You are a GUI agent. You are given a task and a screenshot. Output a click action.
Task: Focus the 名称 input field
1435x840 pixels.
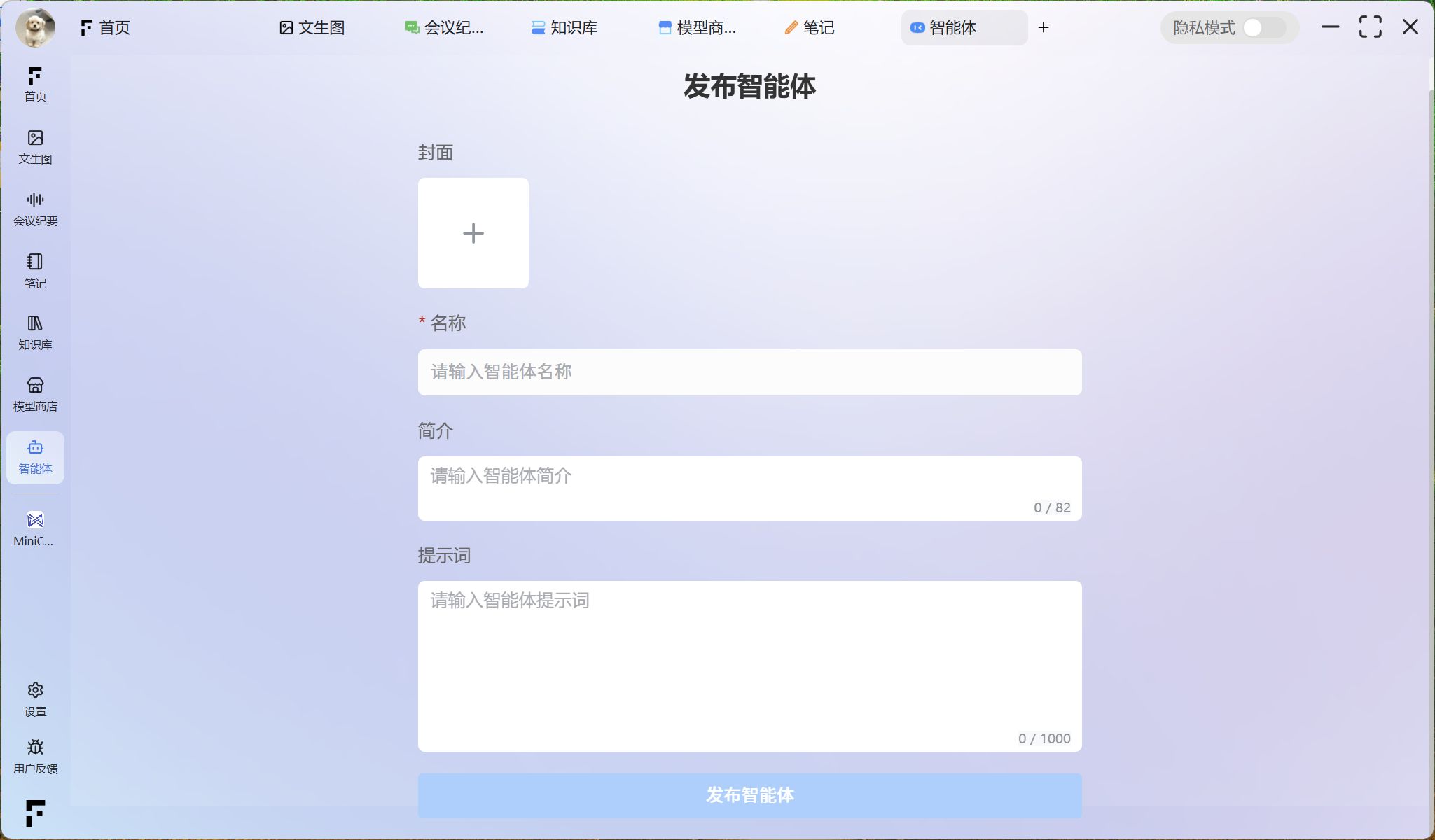[749, 372]
